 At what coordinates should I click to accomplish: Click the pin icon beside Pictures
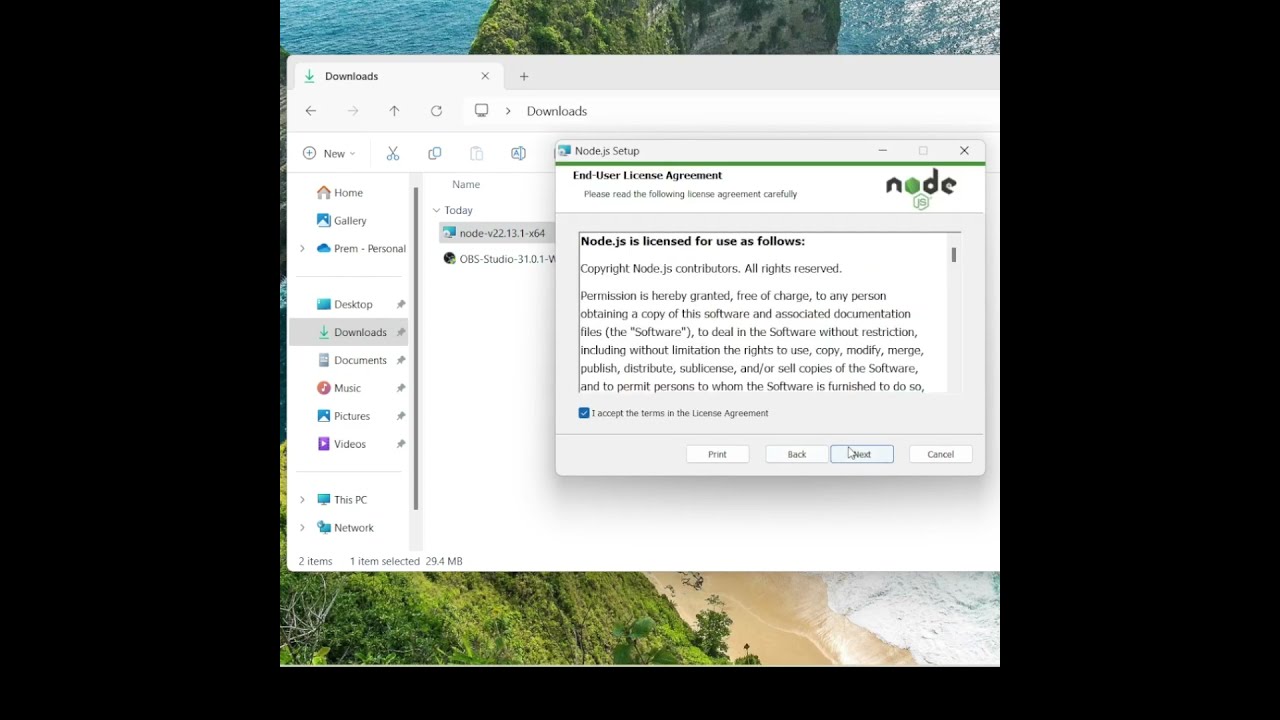point(401,416)
